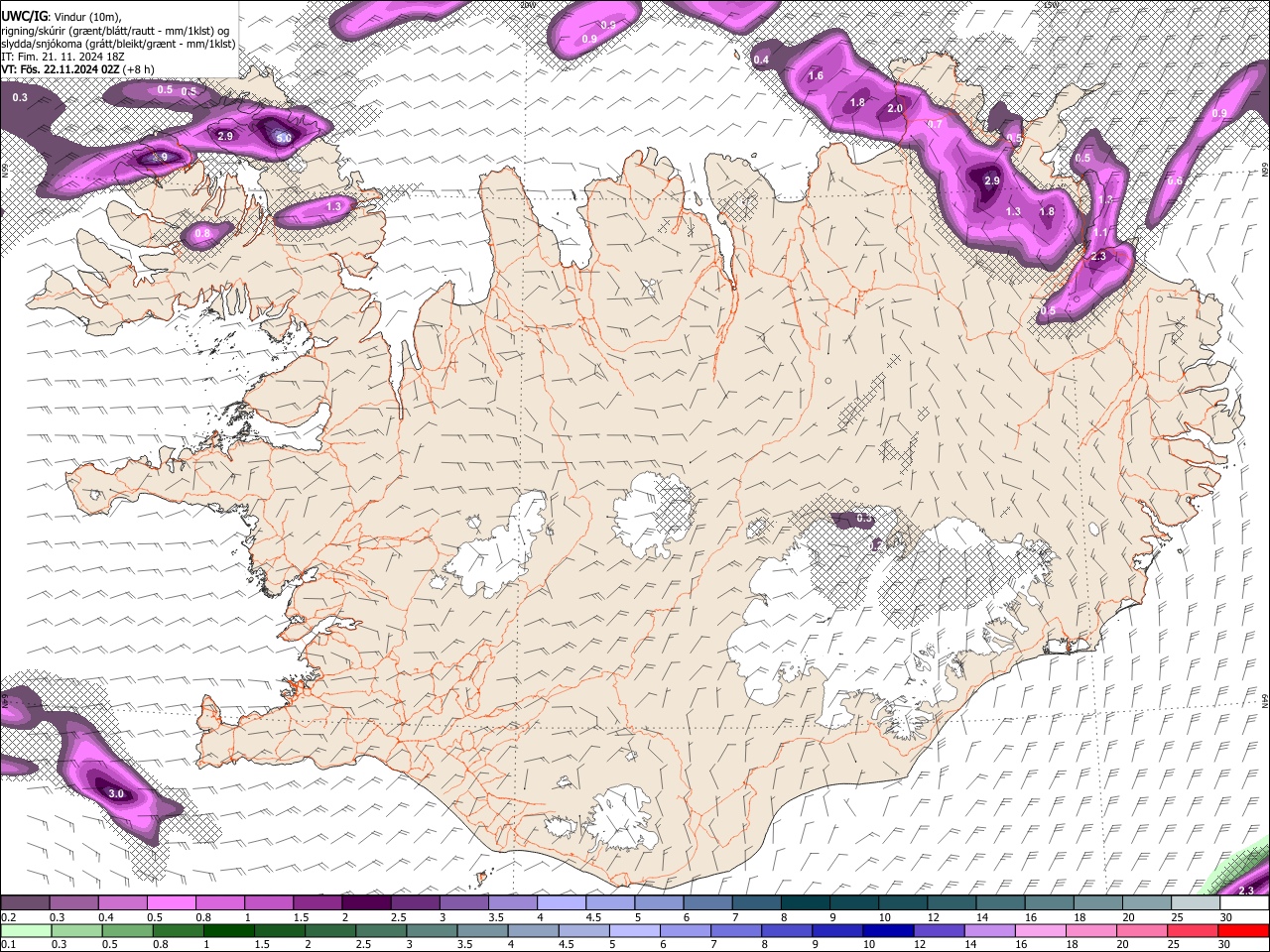Viewport: 1270px width, 952px height.
Task: Click the 'rigning/skúrir' legend description line
Action: (114, 30)
